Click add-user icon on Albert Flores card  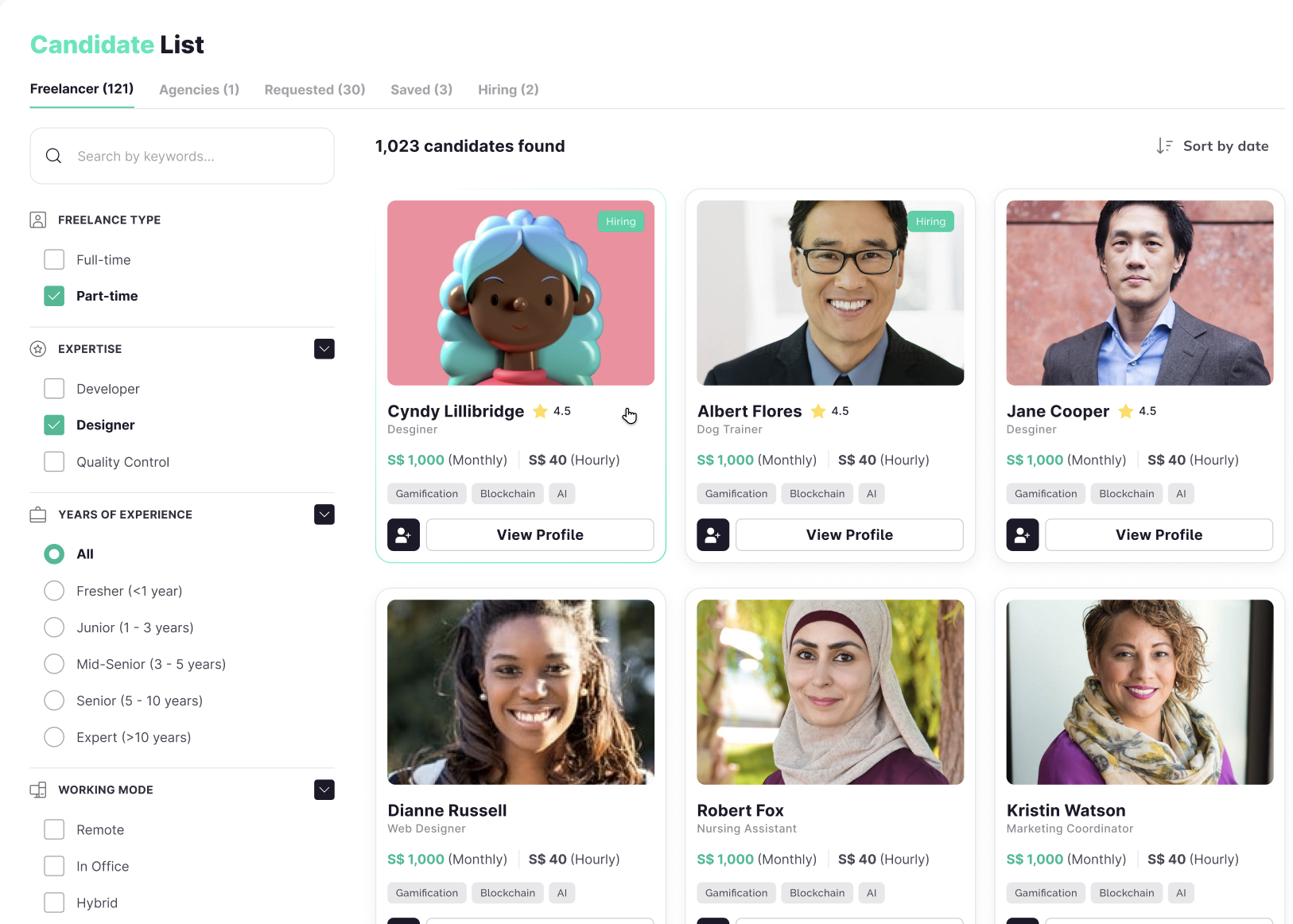coord(713,534)
